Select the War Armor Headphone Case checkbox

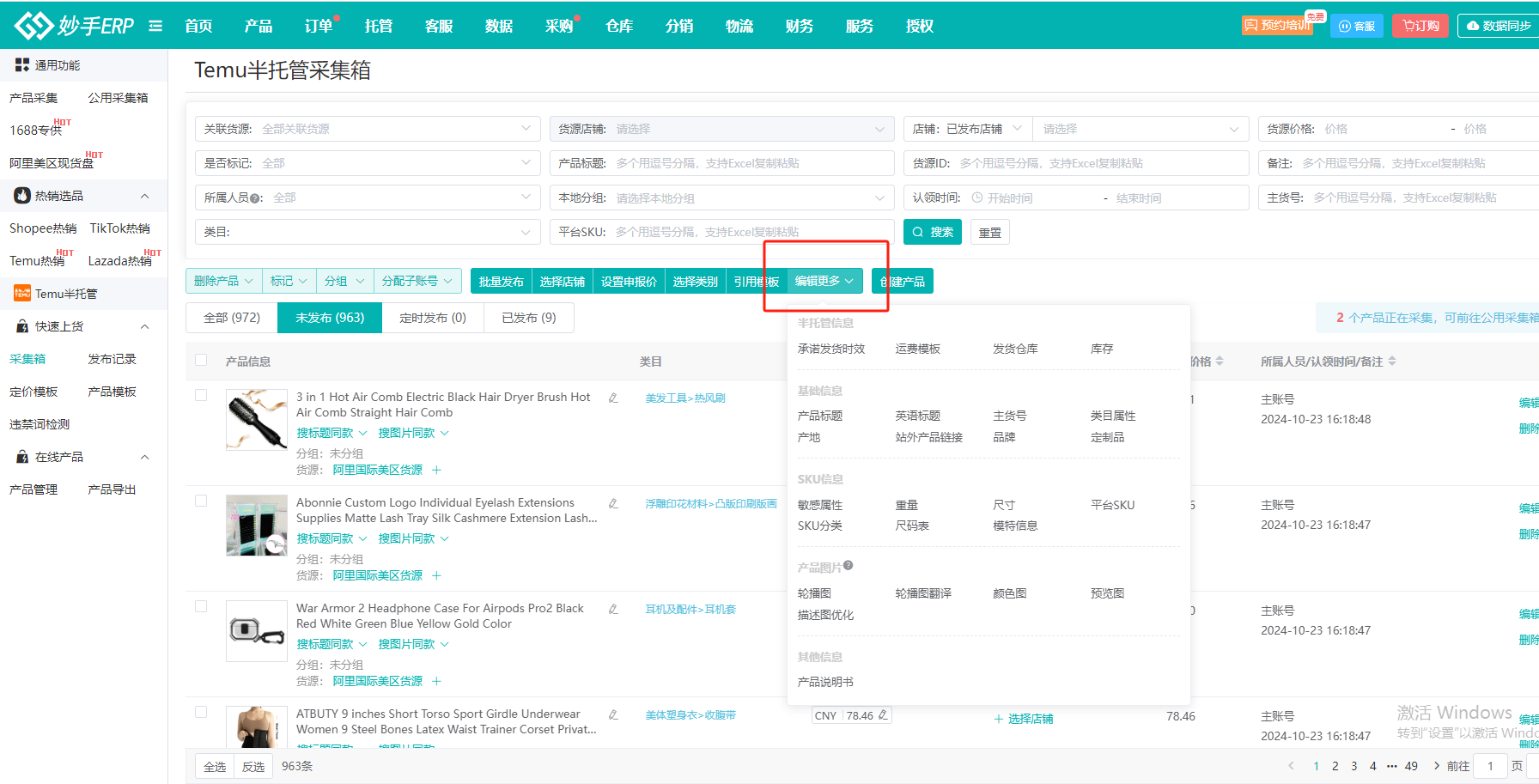201,606
